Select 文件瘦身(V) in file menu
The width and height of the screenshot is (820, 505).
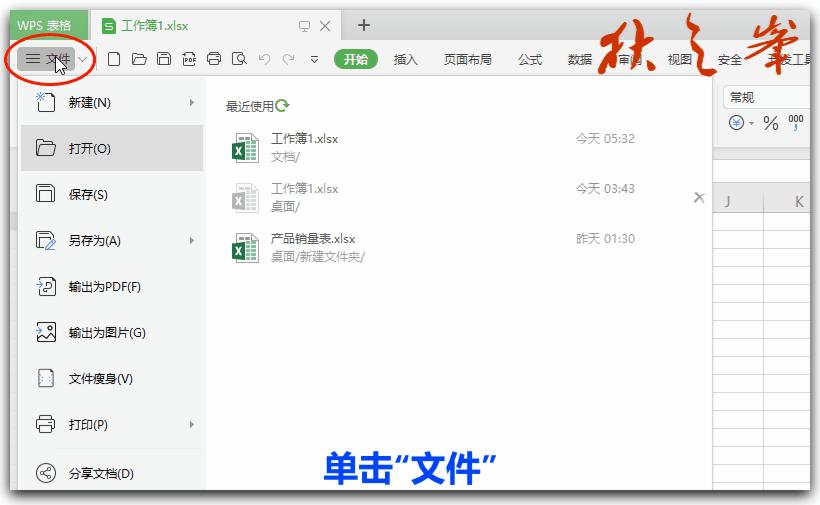112,378
